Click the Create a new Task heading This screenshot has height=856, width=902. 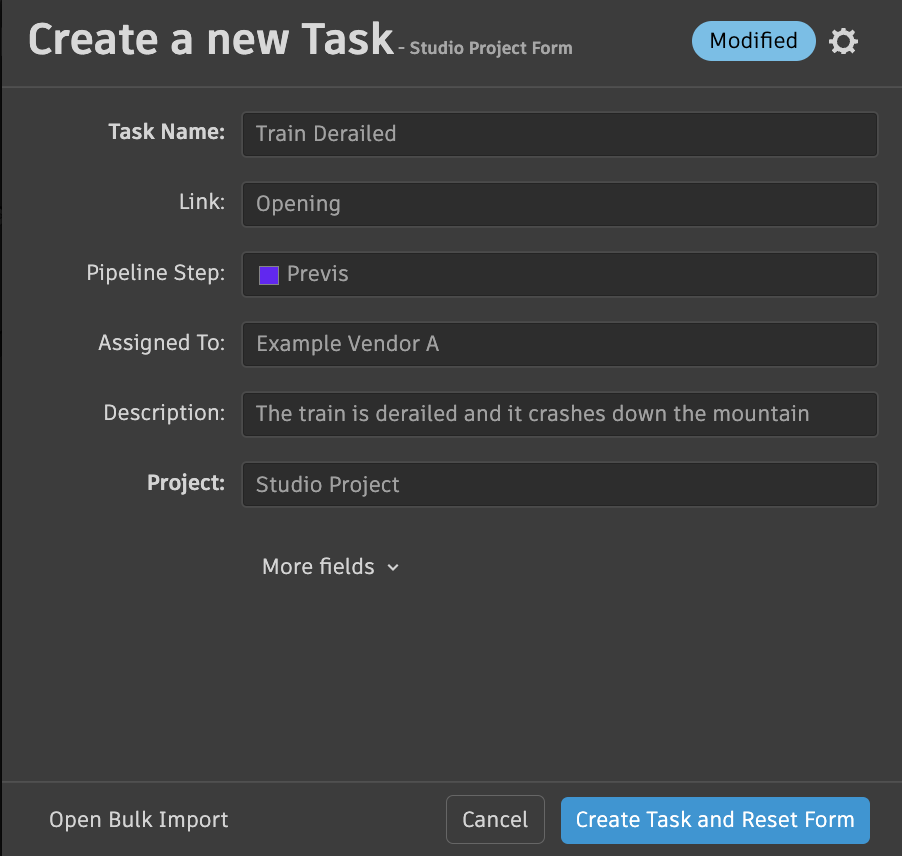(x=211, y=39)
